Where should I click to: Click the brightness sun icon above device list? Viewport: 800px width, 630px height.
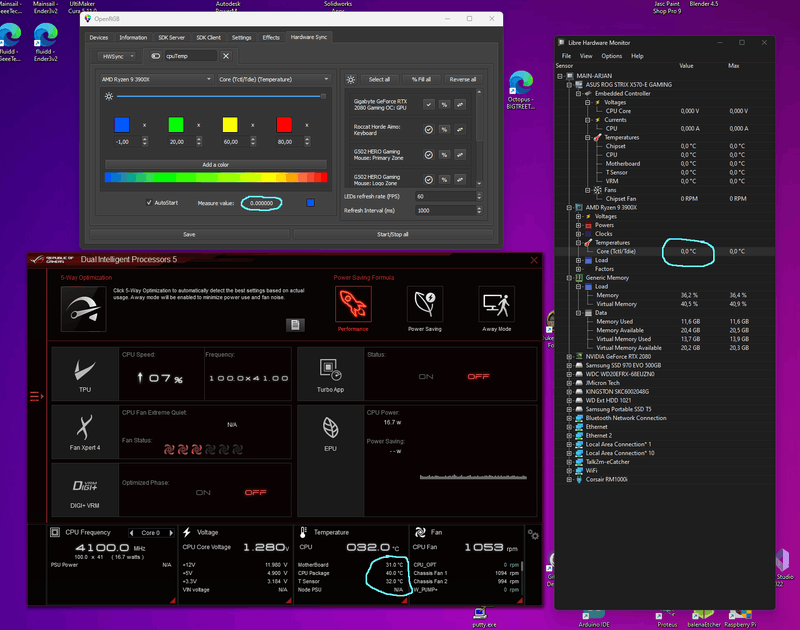point(351,80)
